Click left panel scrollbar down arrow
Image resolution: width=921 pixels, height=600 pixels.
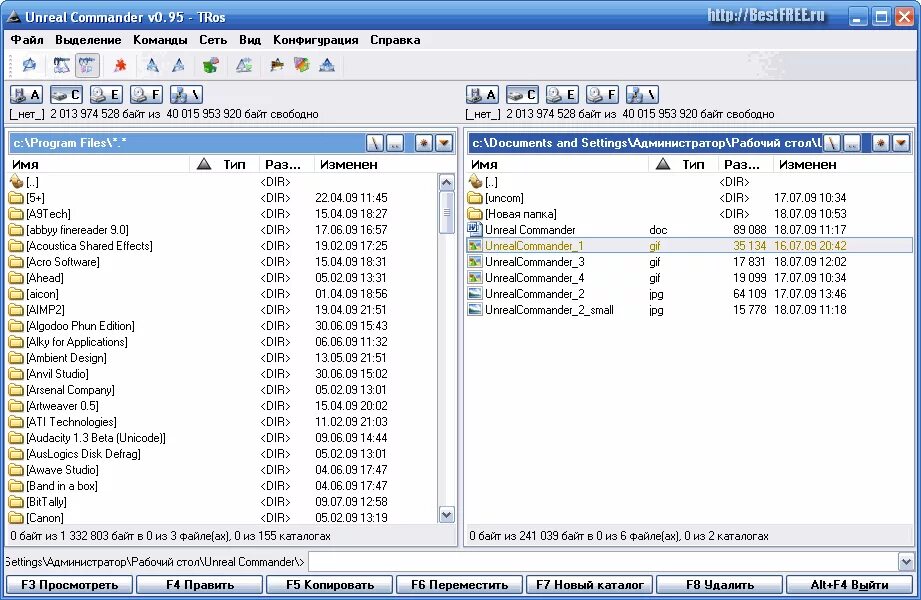(446, 515)
